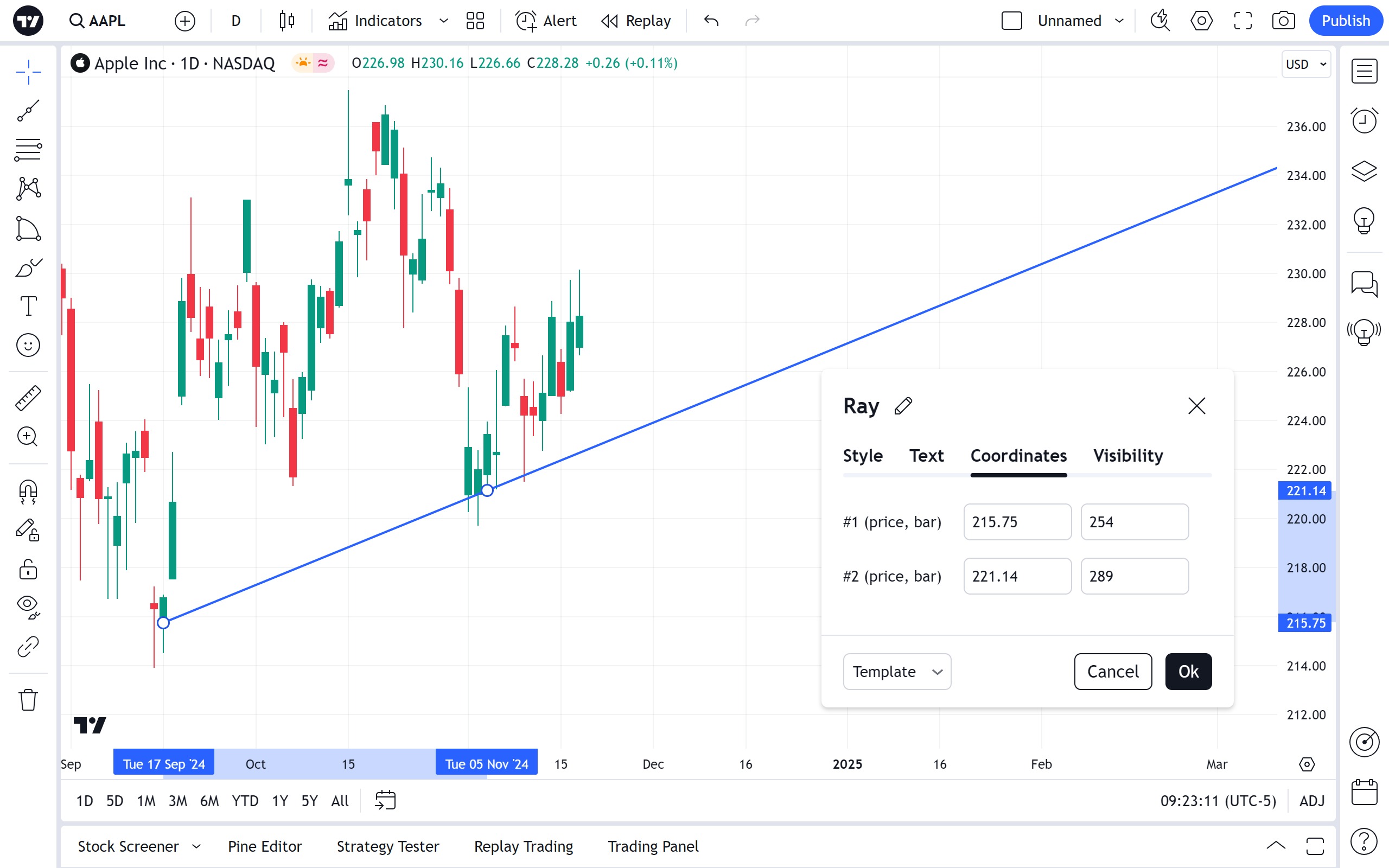Select the trend line drawing tool
This screenshot has height=868, width=1389.
[x=28, y=110]
